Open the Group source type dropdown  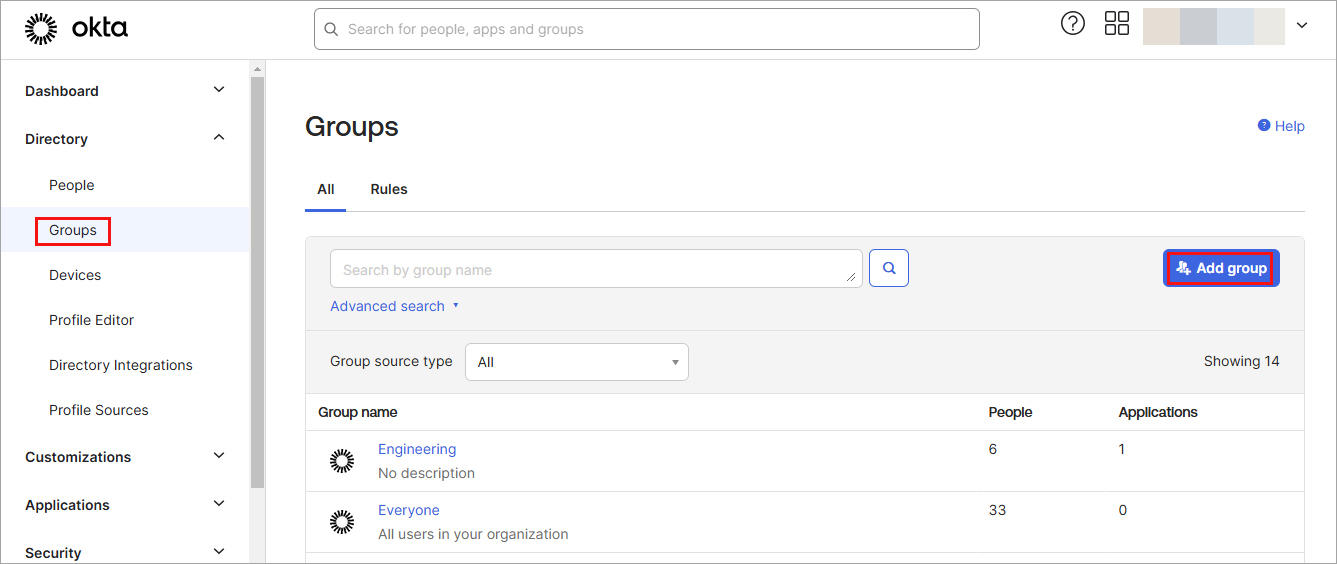(576, 362)
